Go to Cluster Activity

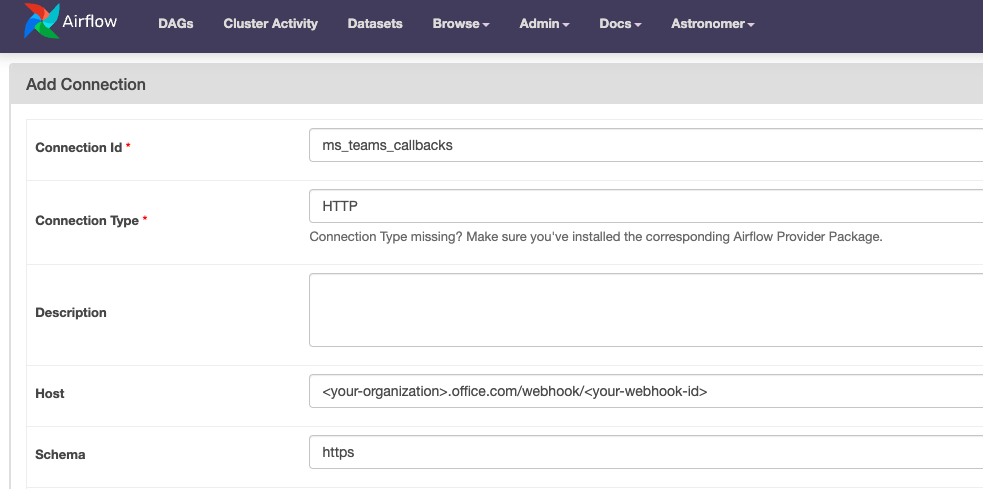point(270,24)
